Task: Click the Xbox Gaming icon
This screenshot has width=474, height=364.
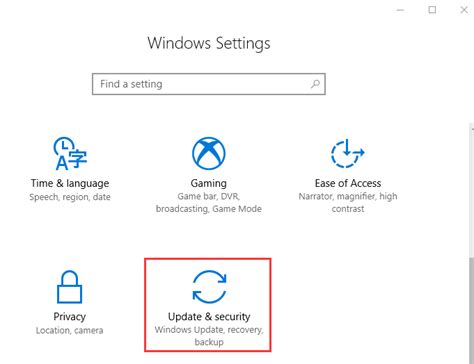Action: coord(209,153)
